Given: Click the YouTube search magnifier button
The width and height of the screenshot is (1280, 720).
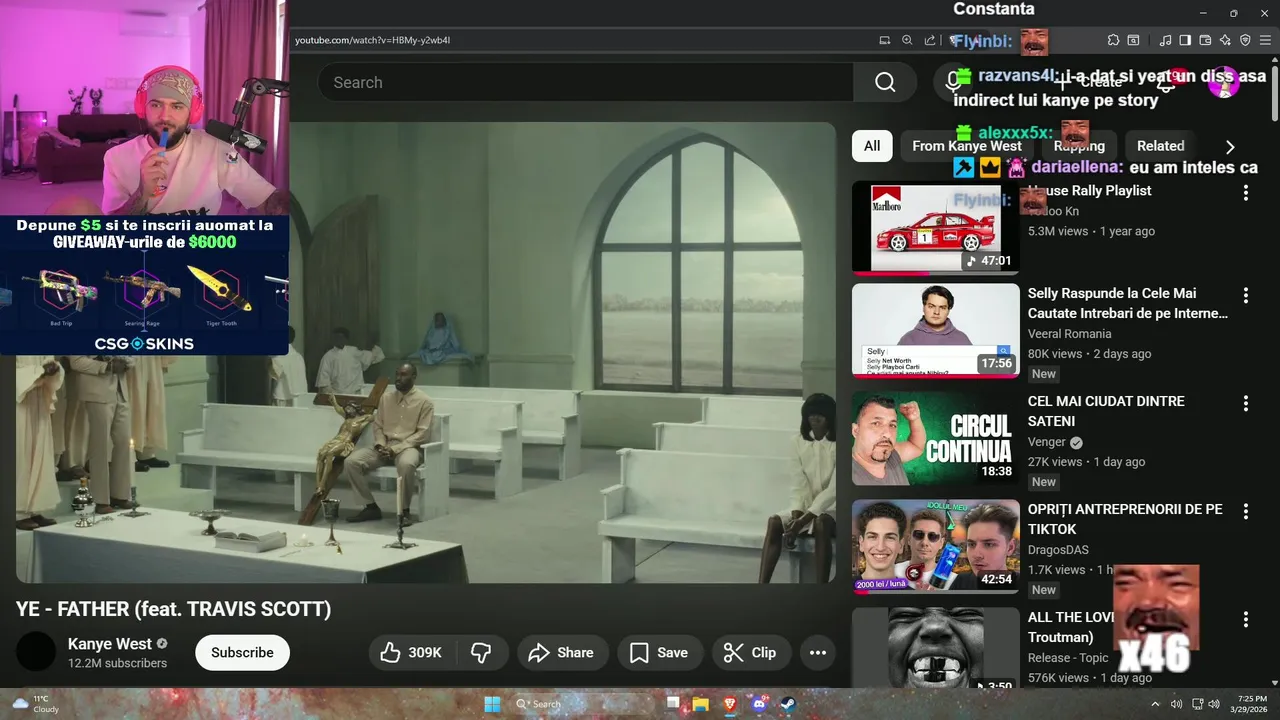Looking at the screenshot, I should tap(885, 82).
